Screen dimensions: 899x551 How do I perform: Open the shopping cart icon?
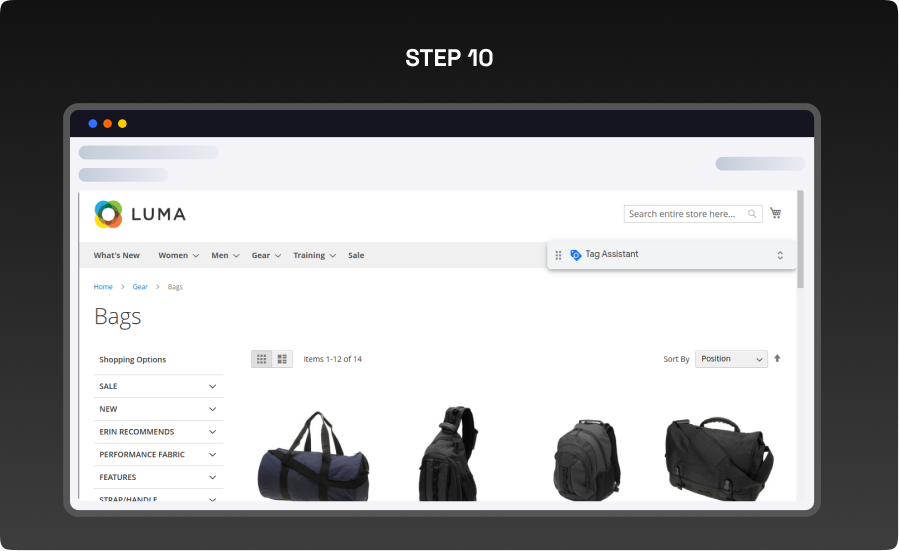776,213
